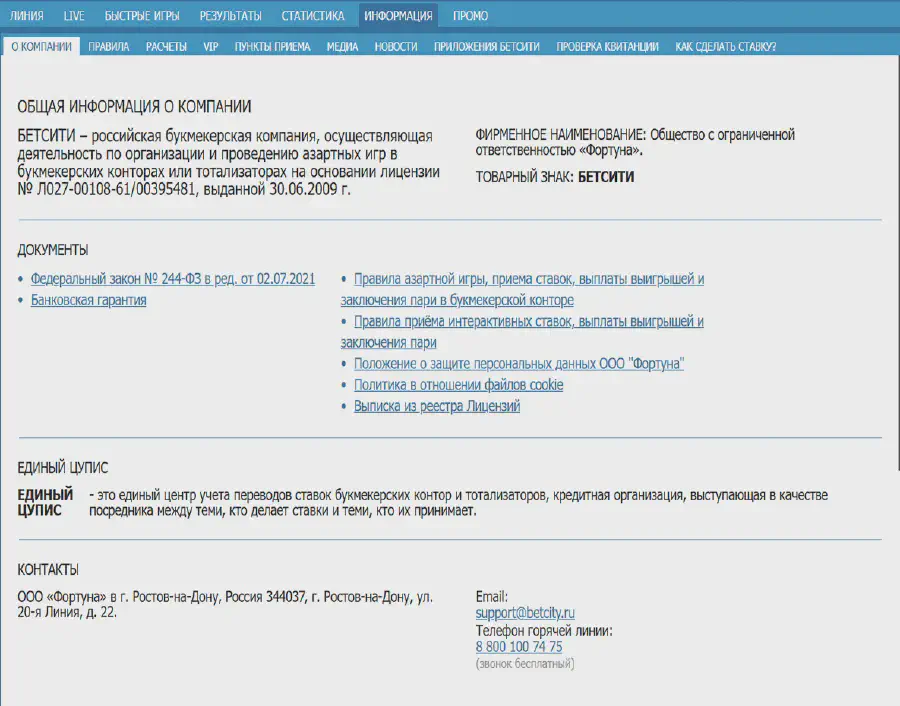Open the VIP submenu item

[211, 46]
